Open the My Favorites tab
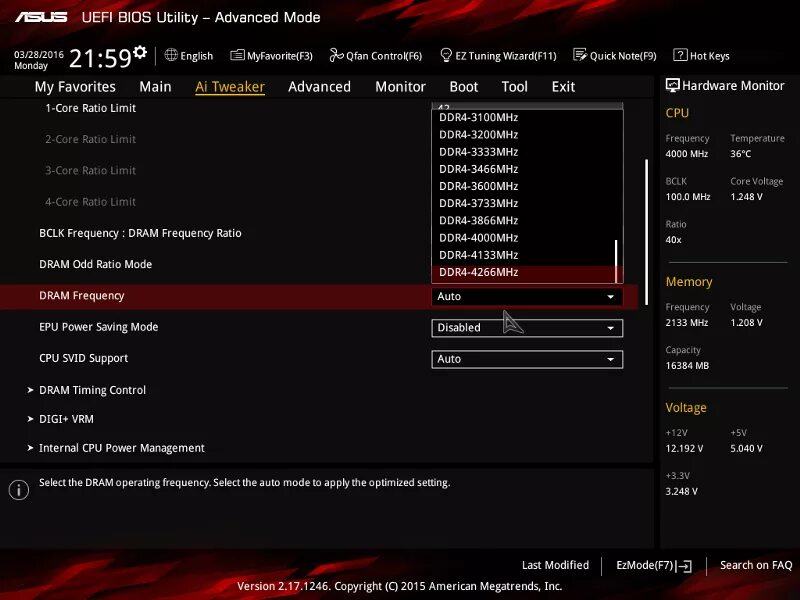Viewport: 800px width, 600px height. (75, 87)
